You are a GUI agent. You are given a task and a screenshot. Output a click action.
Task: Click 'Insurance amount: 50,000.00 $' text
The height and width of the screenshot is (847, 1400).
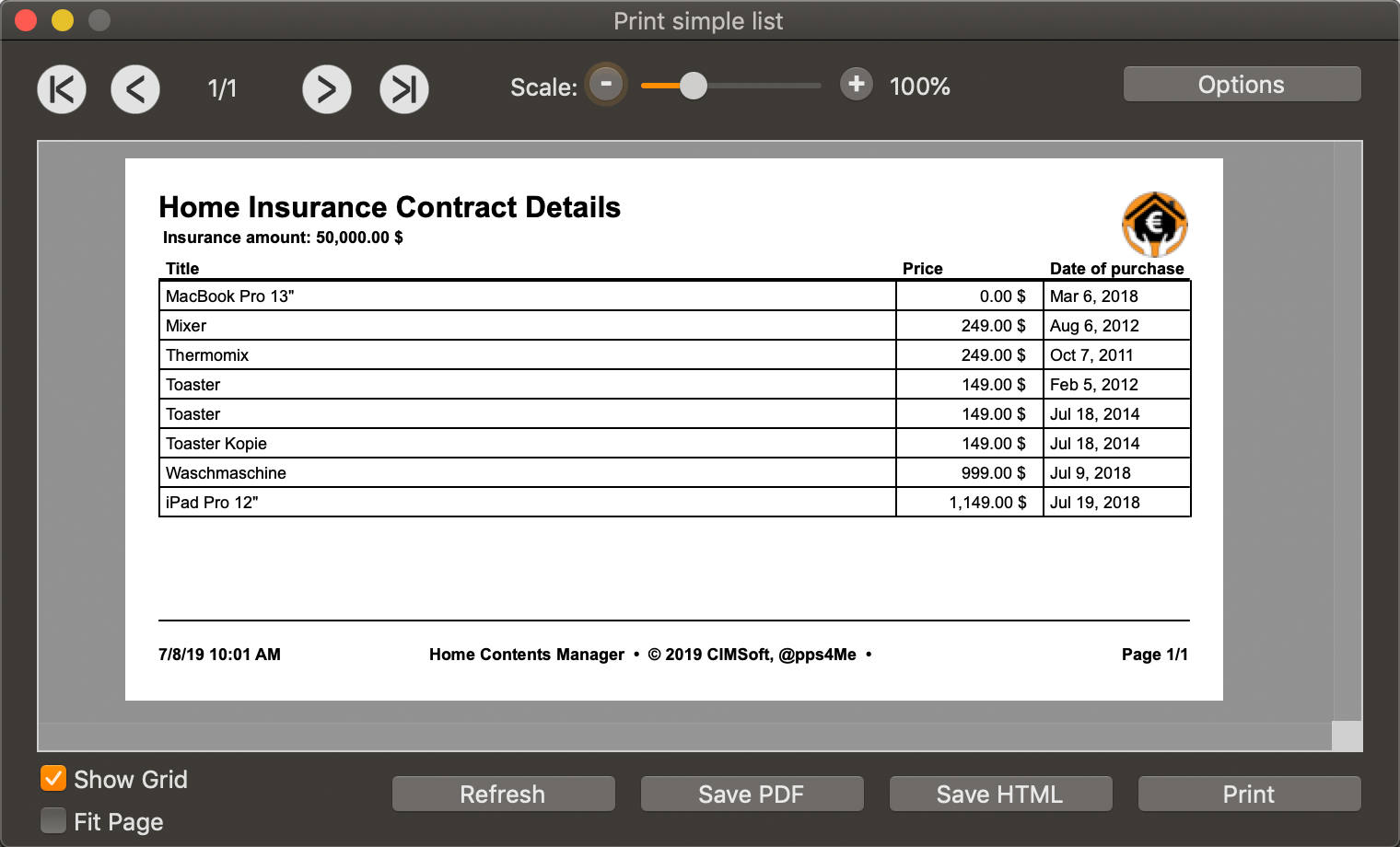(x=283, y=238)
